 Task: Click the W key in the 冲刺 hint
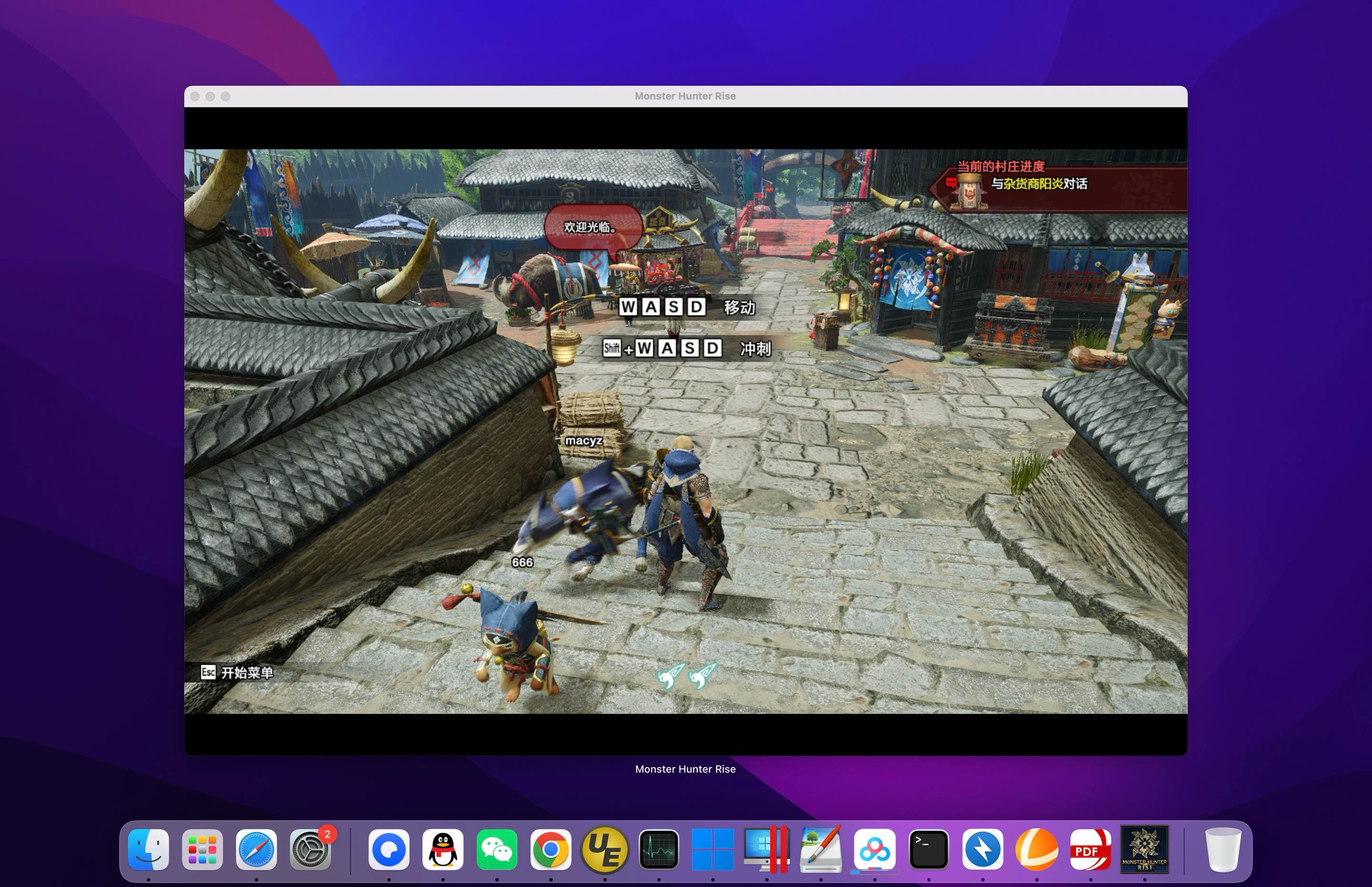point(645,348)
